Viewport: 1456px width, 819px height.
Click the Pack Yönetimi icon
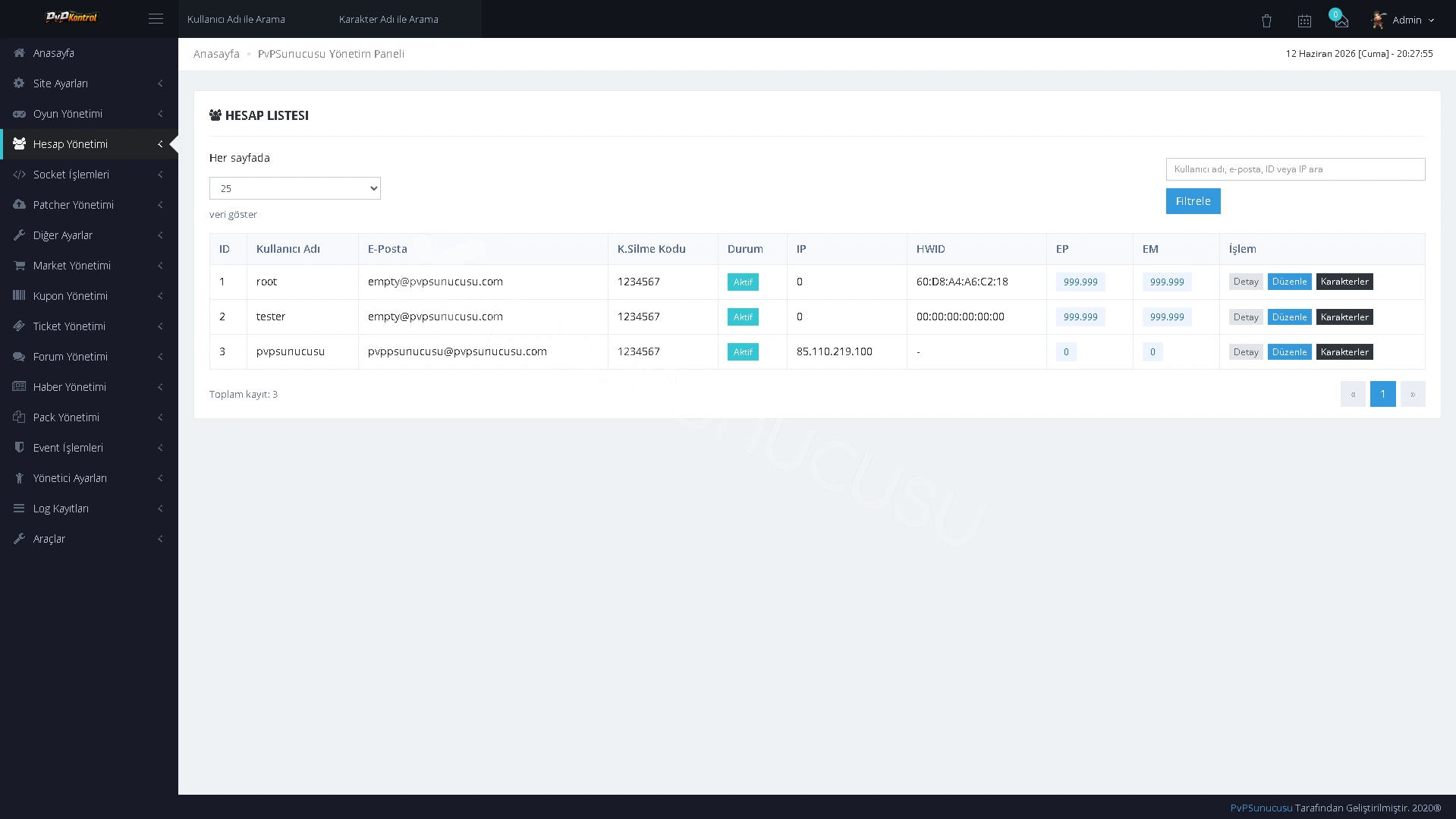19,417
